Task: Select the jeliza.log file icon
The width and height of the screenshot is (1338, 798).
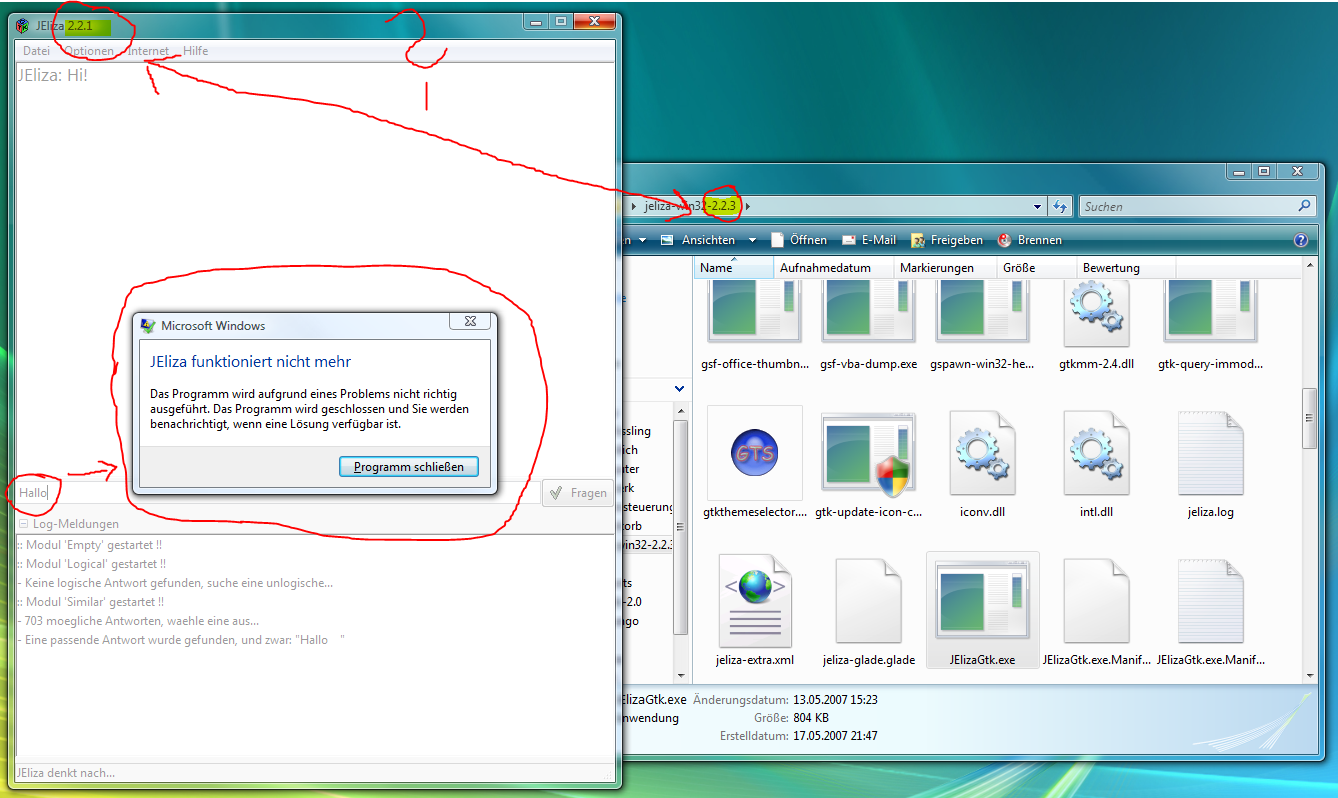Action: point(1210,452)
